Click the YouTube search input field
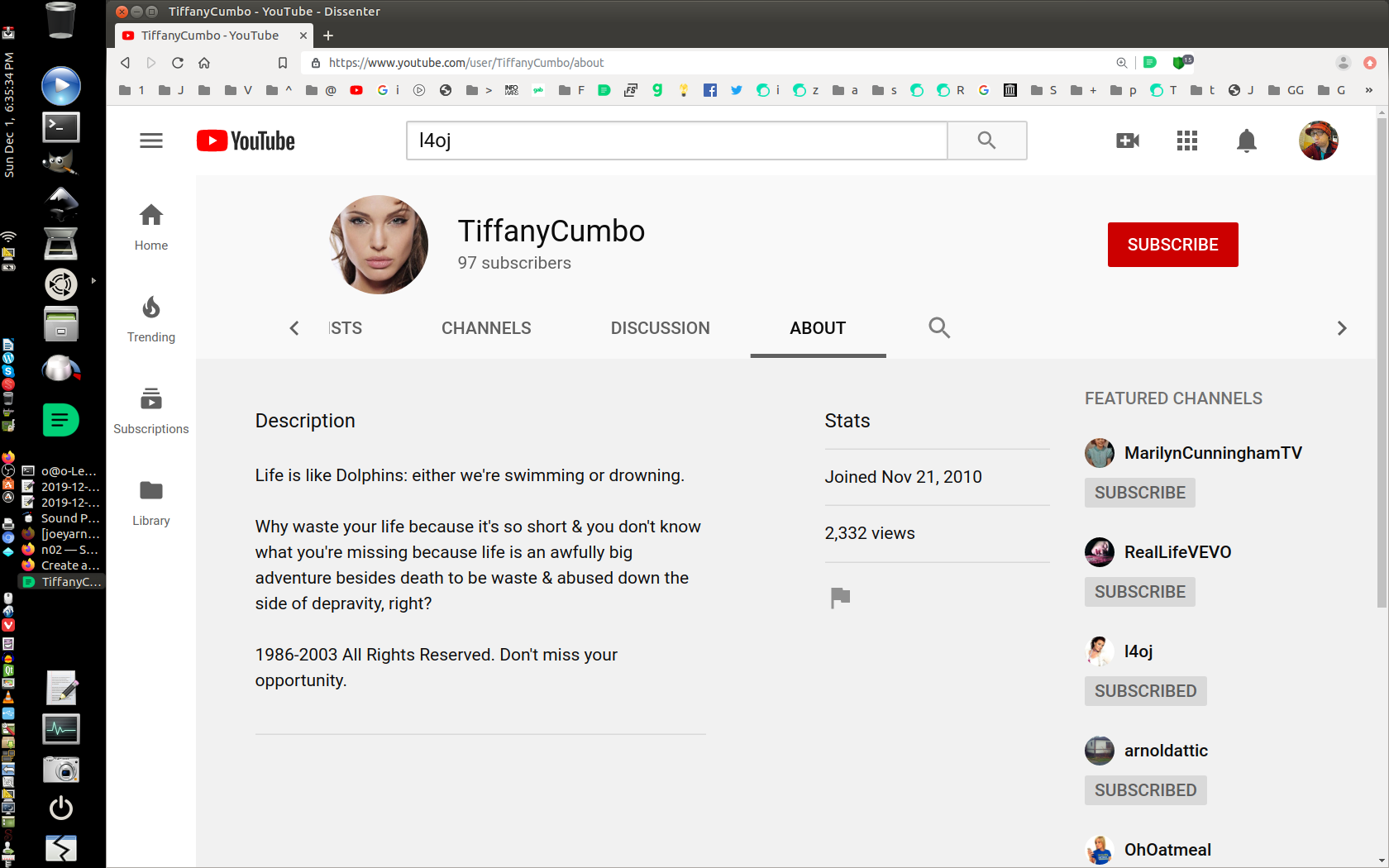 tap(676, 141)
